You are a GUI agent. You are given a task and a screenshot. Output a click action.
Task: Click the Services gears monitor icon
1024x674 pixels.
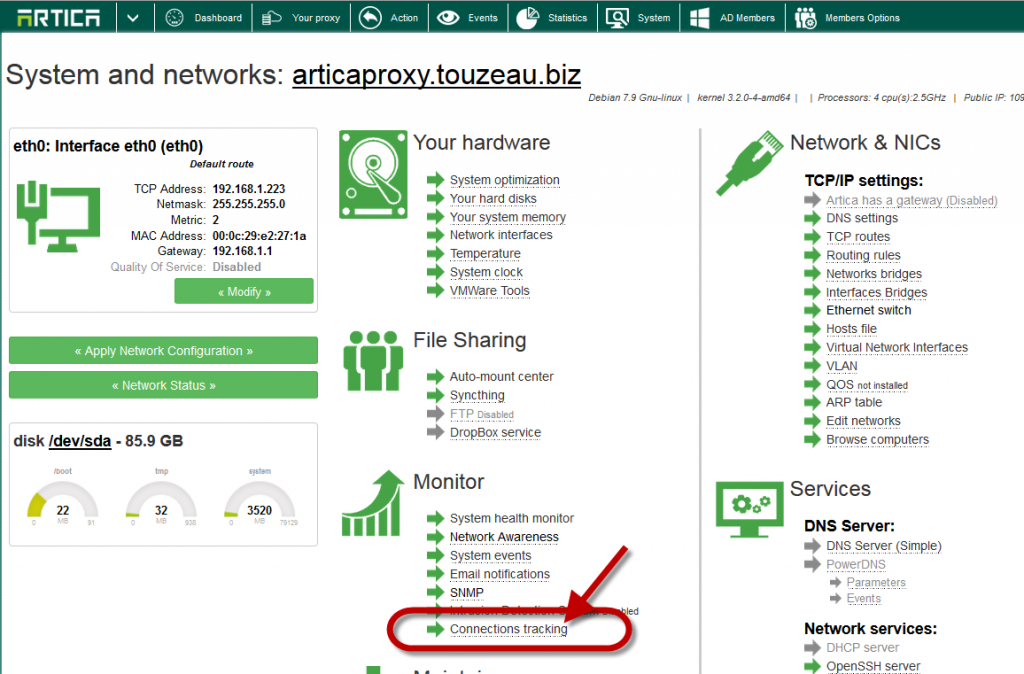tap(749, 509)
